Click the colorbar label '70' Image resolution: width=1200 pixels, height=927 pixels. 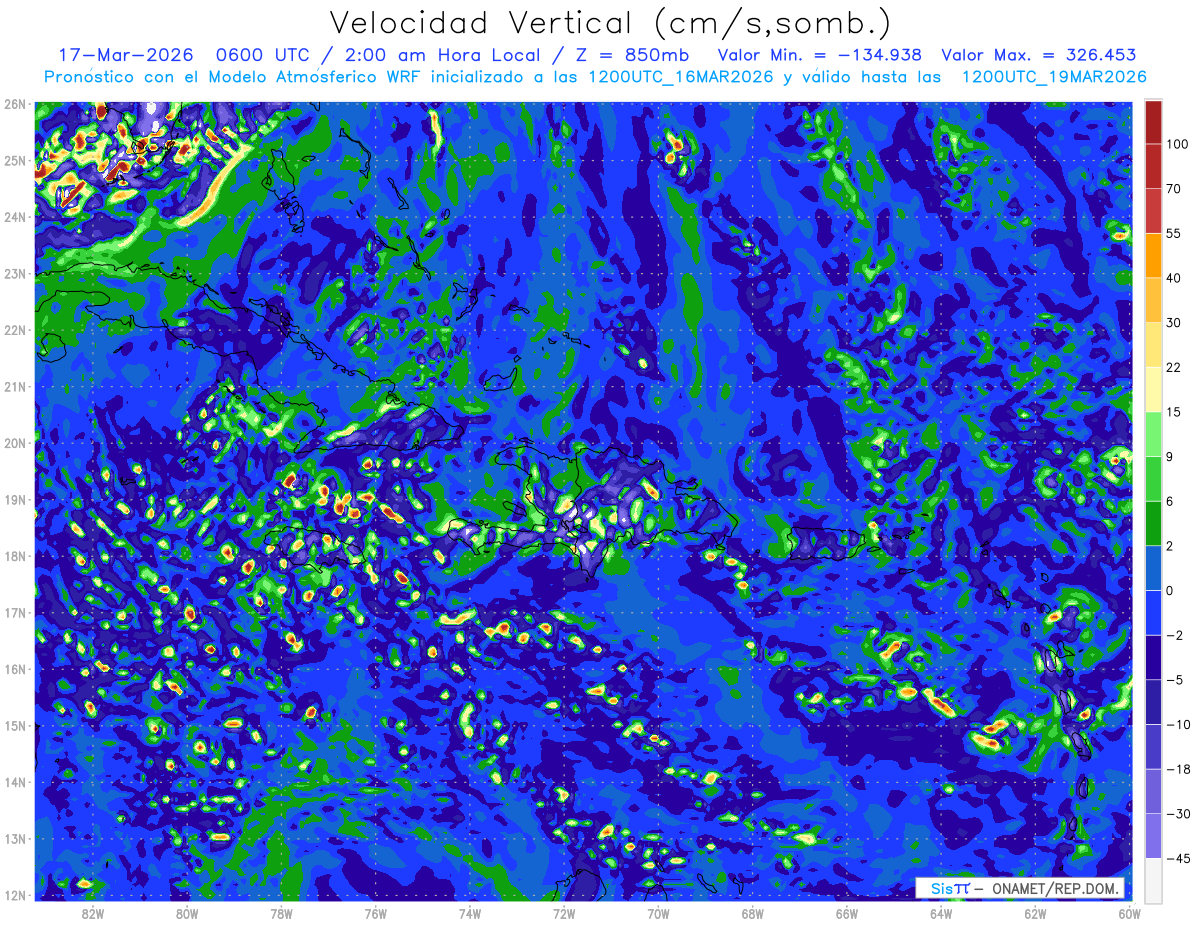[x=1174, y=189]
